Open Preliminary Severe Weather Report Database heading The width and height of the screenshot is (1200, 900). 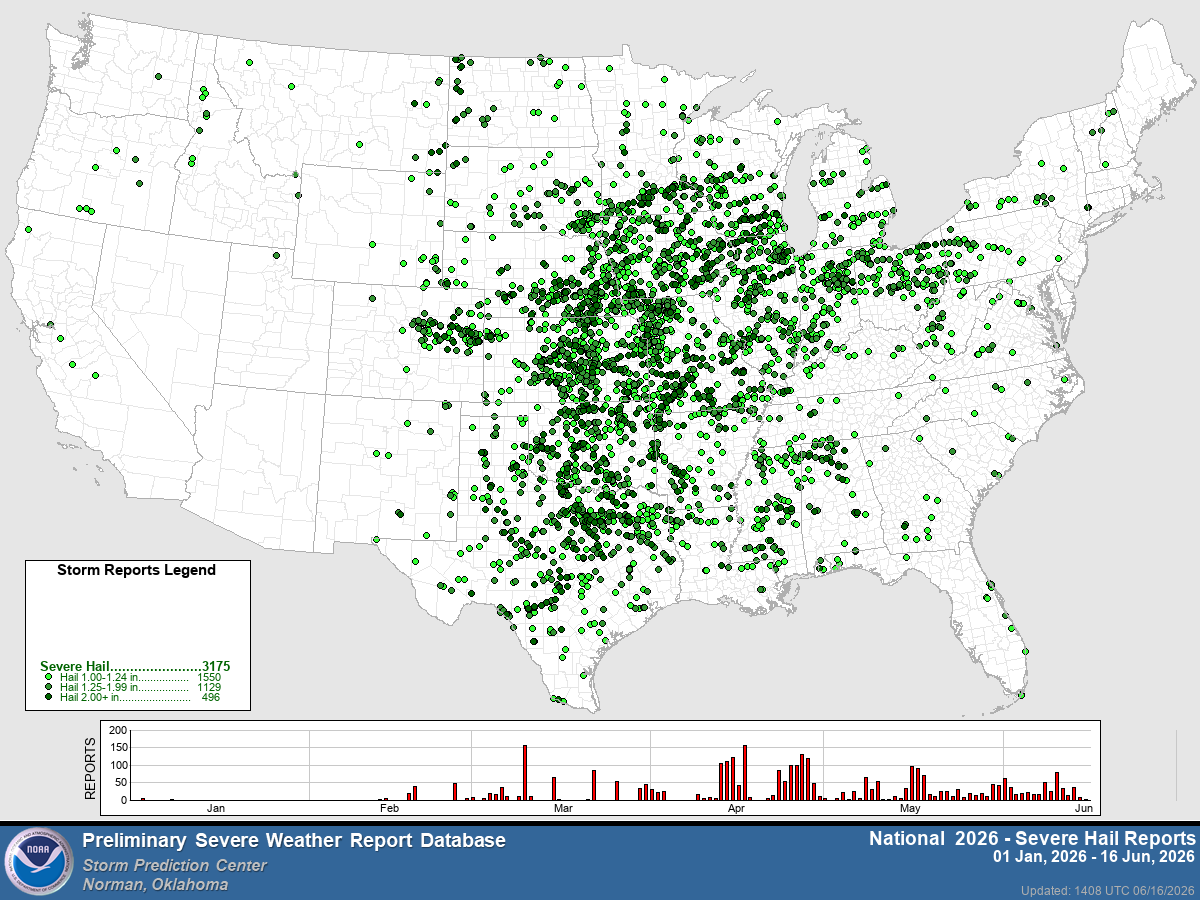294,841
